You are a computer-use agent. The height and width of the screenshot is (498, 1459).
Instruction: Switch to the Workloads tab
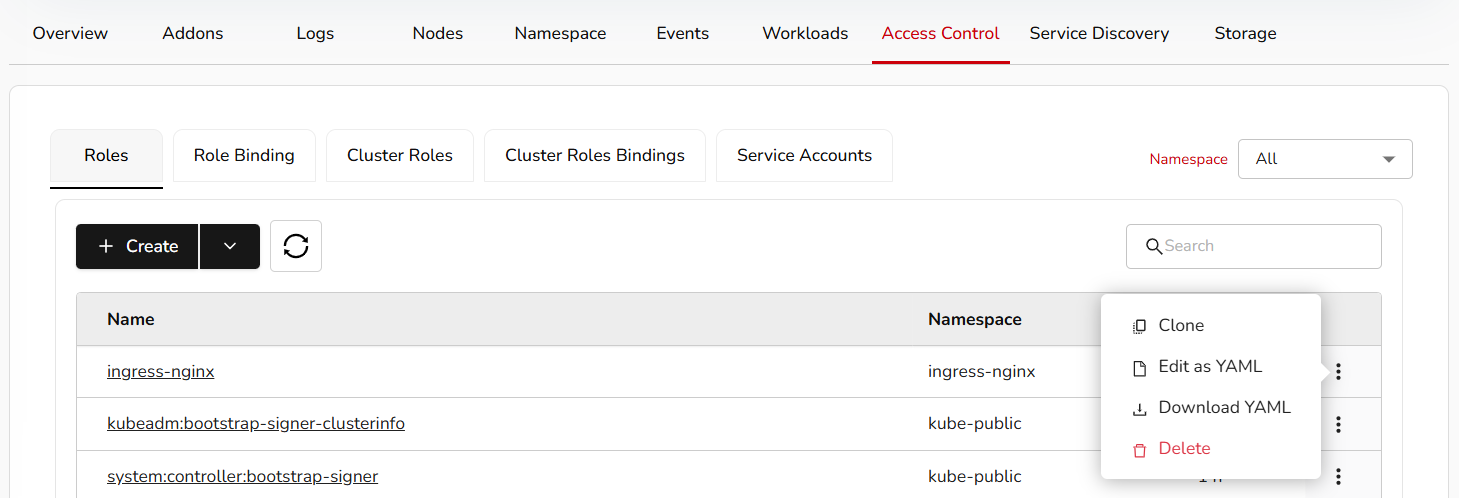pyautogui.click(x=805, y=34)
